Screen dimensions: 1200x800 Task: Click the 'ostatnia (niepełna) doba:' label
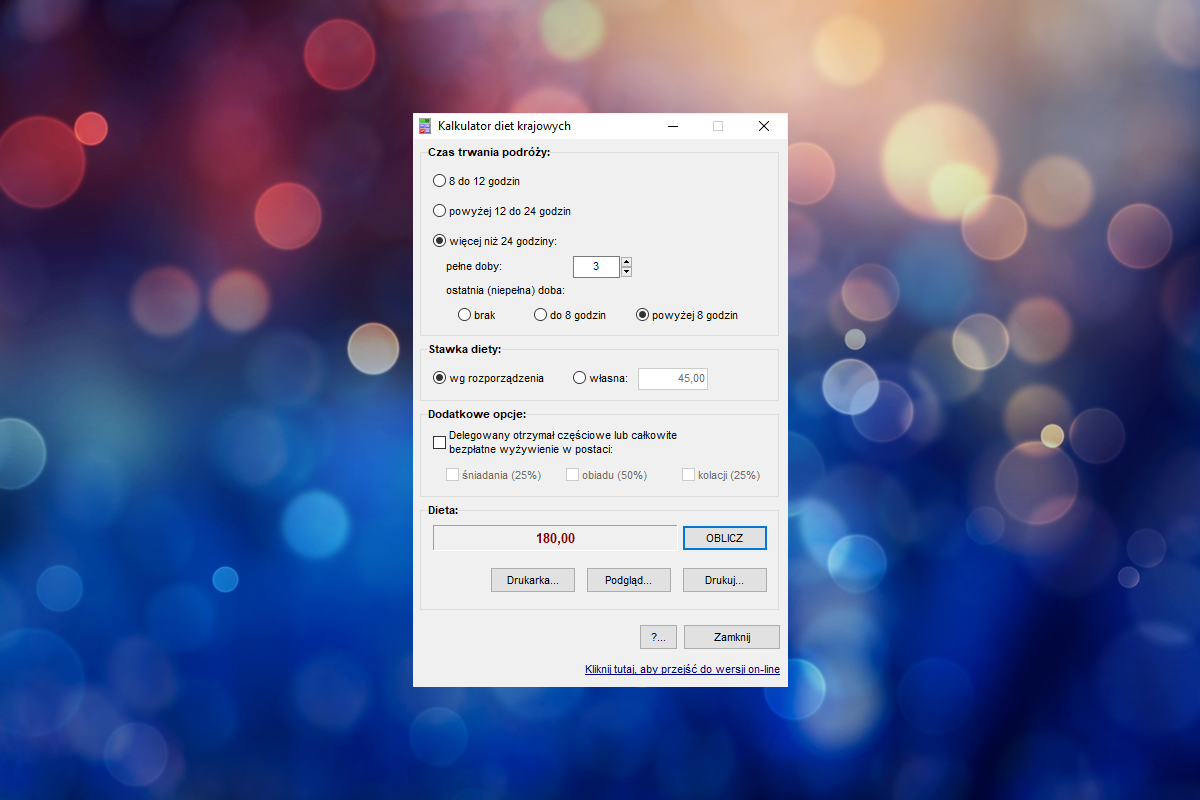coord(505,291)
